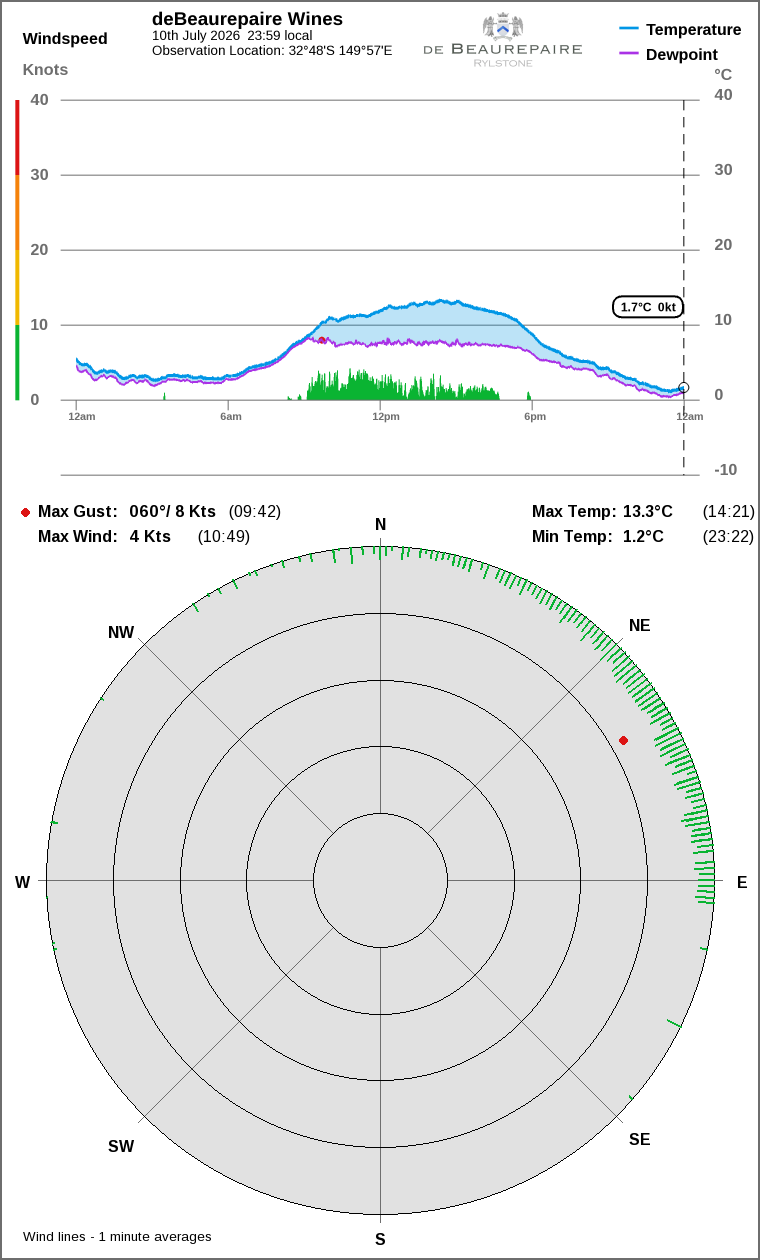
Task: Click the 1.7°C 0kt current value tooltip
Action: tap(648, 307)
